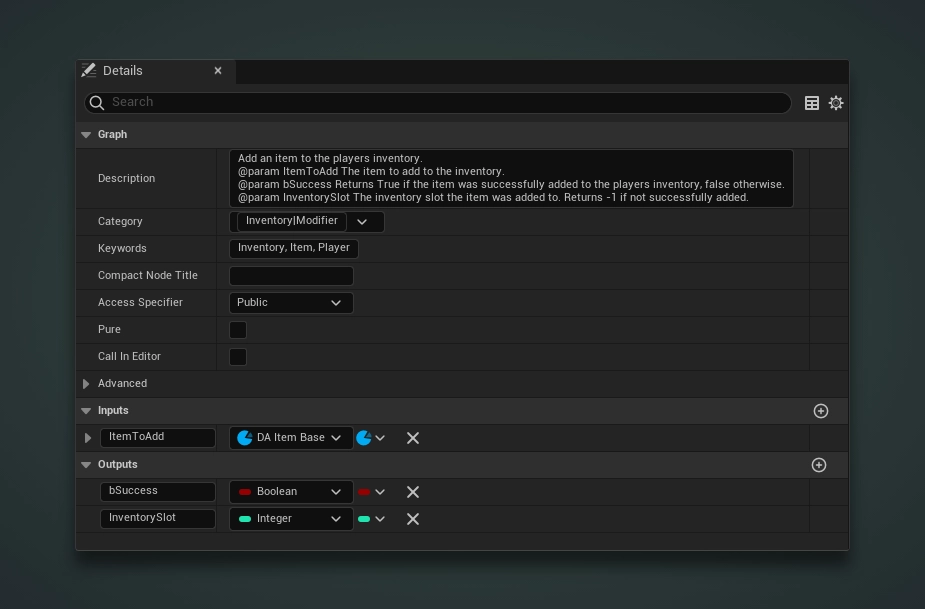Collapse the Graph section
This screenshot has height=609, width=925.
86,135
